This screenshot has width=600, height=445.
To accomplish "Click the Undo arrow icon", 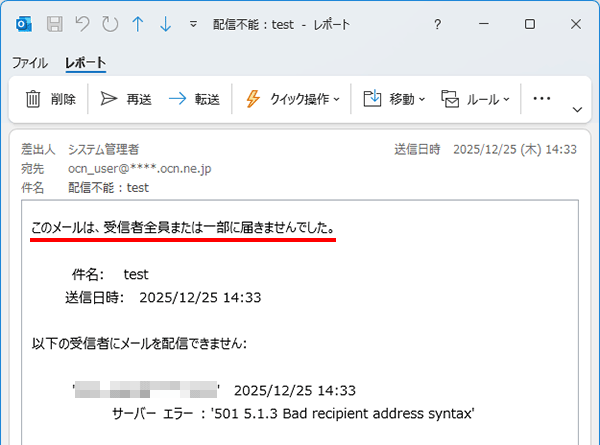I will coord(83,23).
